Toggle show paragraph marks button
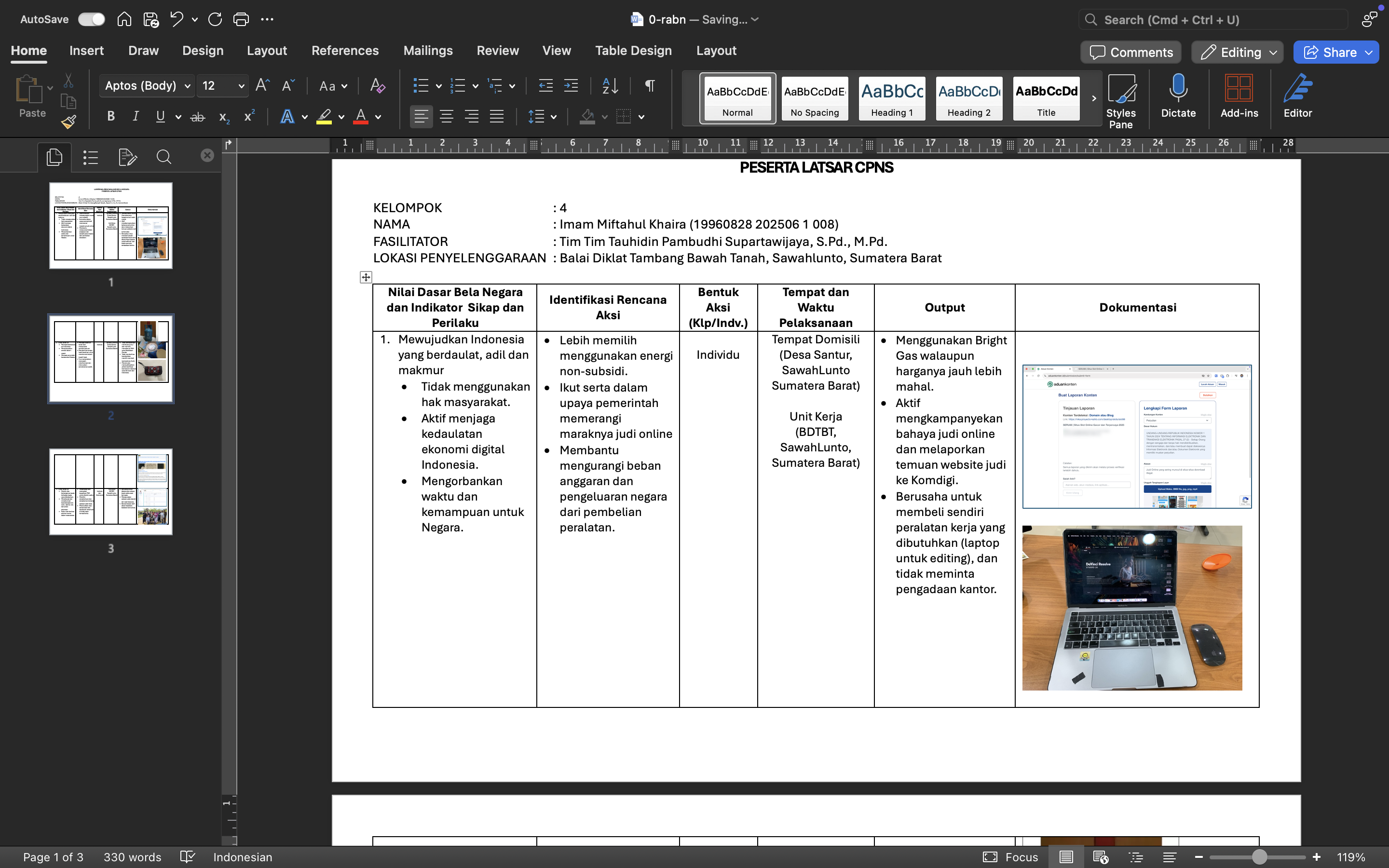 (650, 86)
